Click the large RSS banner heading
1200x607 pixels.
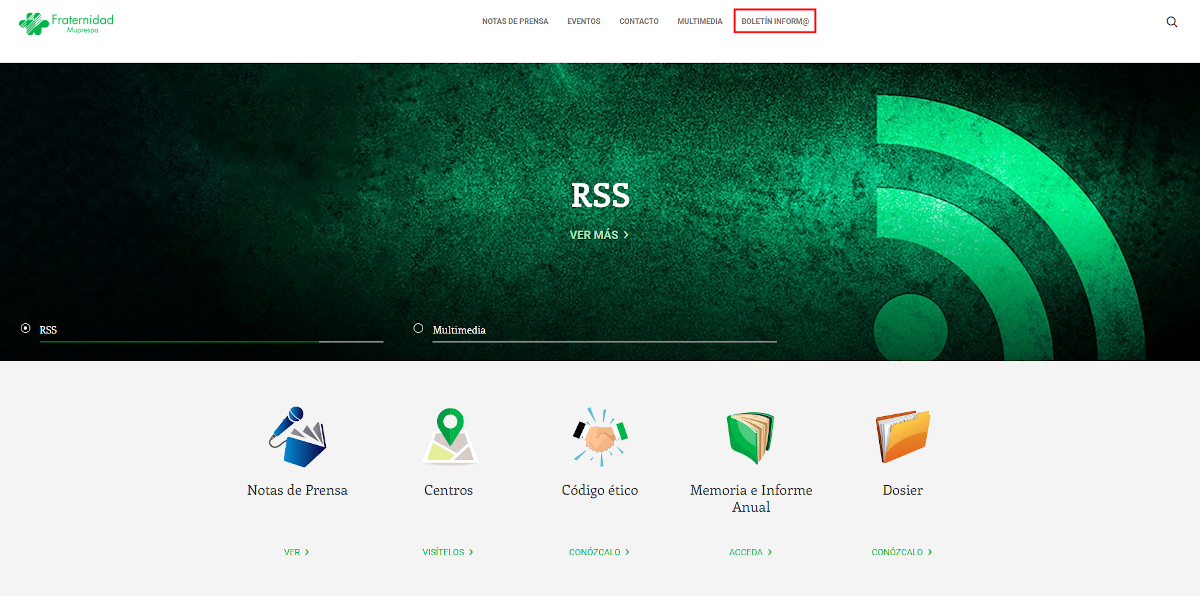coord(600,196)
